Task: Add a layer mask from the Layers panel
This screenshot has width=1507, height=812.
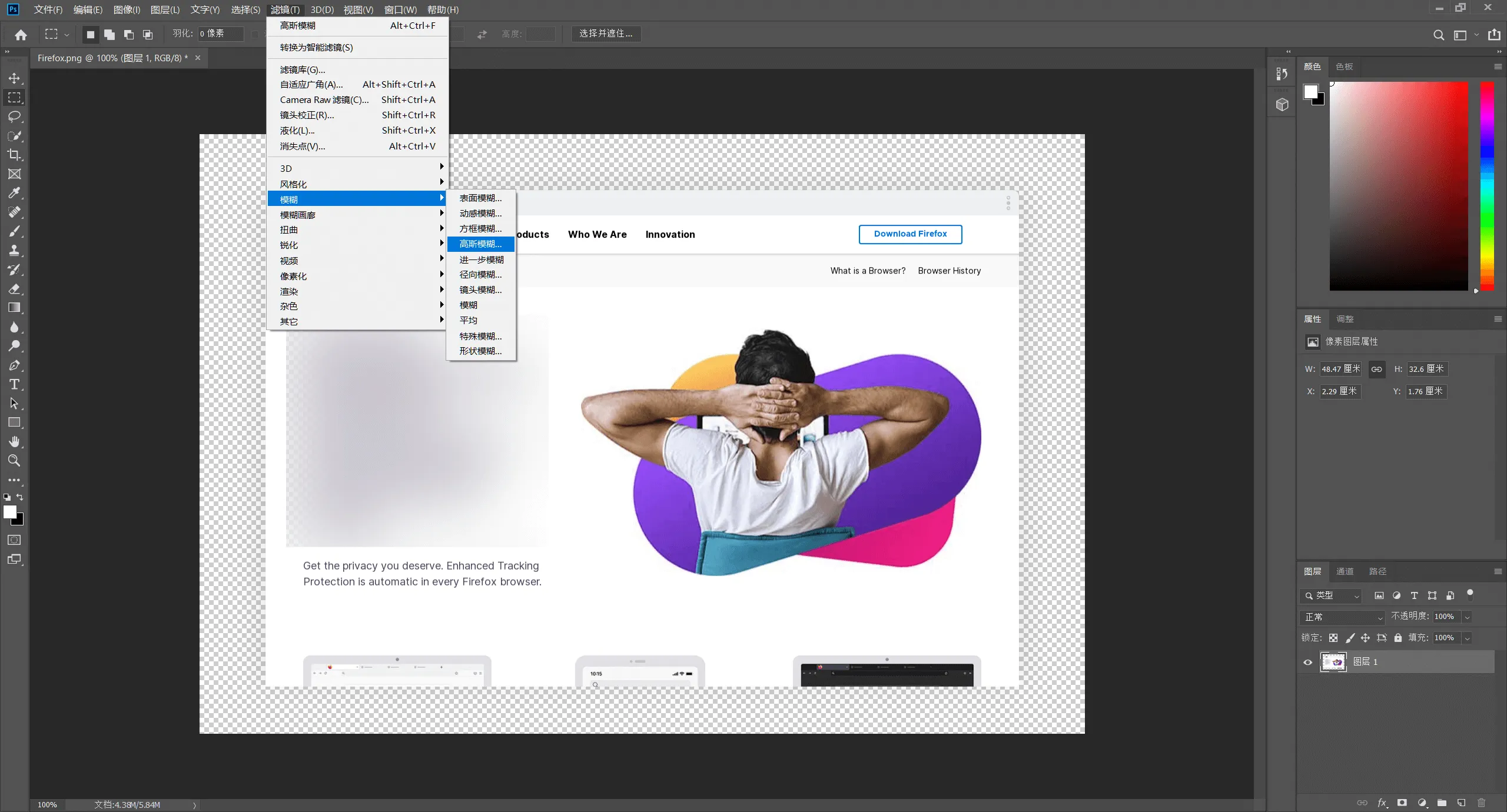Action: pyautogui.click(x=1402, y=803)
